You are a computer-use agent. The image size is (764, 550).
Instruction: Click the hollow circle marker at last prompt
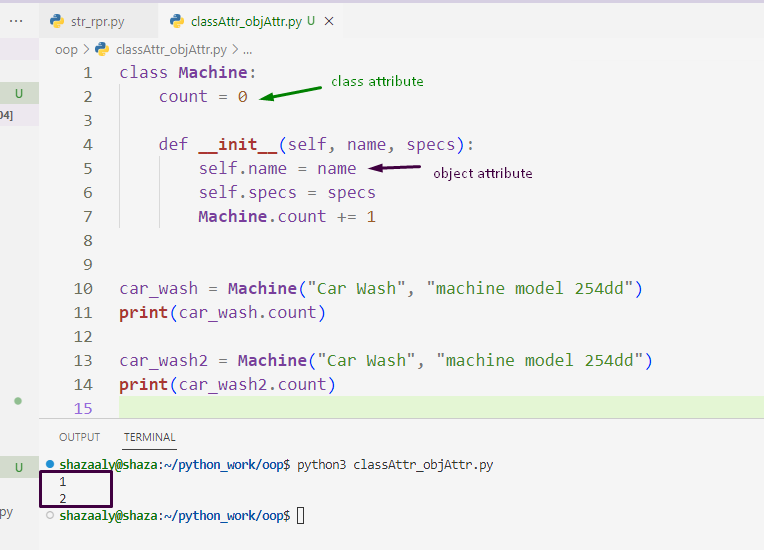pyautogui.click(x=50, y=515)
